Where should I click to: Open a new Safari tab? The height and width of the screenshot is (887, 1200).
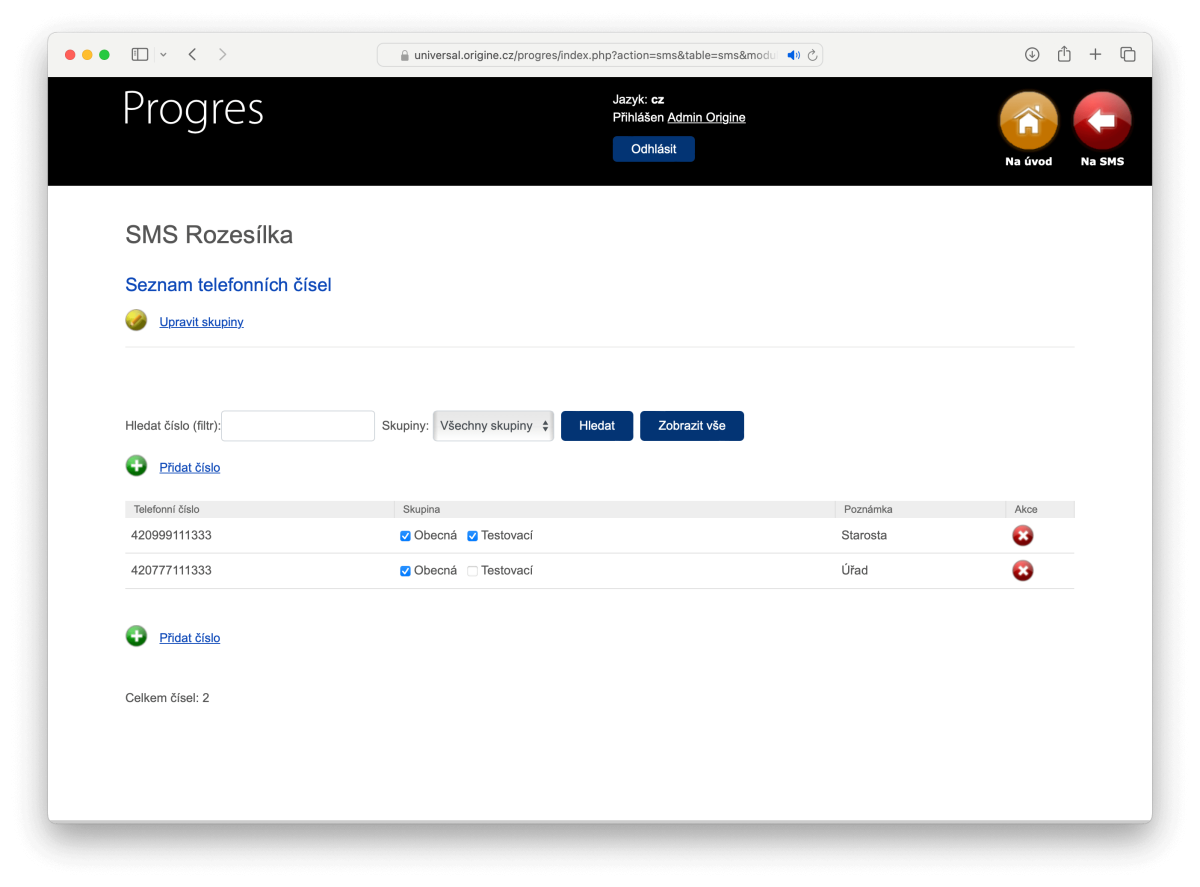tap(1095, 54)
